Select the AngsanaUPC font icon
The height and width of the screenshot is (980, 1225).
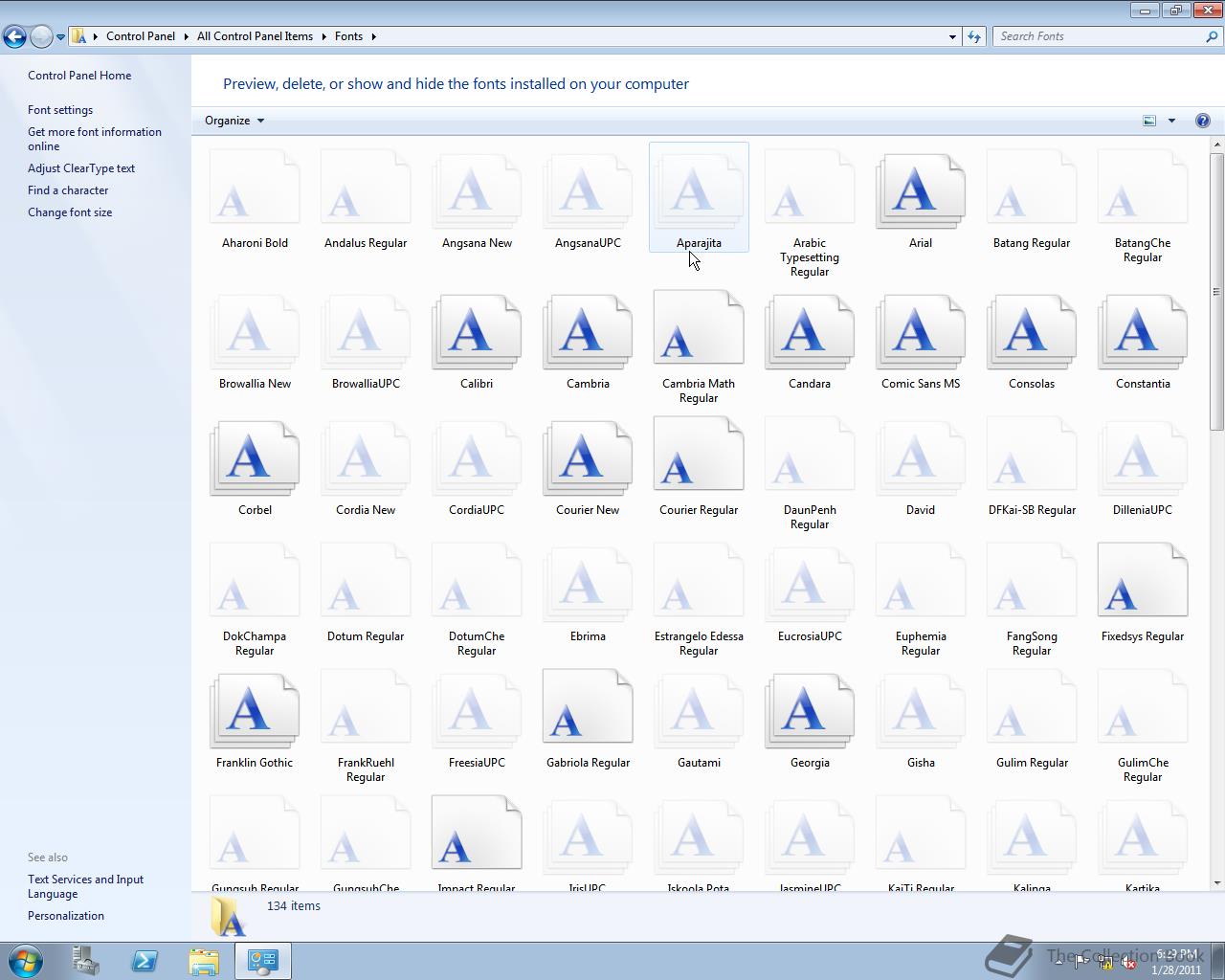(x=588, y=190)
